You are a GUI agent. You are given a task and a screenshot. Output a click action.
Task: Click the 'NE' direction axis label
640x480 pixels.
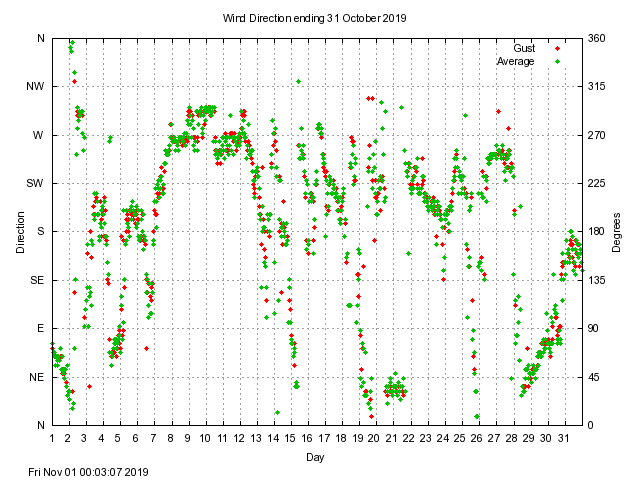[x=36, y=377]
